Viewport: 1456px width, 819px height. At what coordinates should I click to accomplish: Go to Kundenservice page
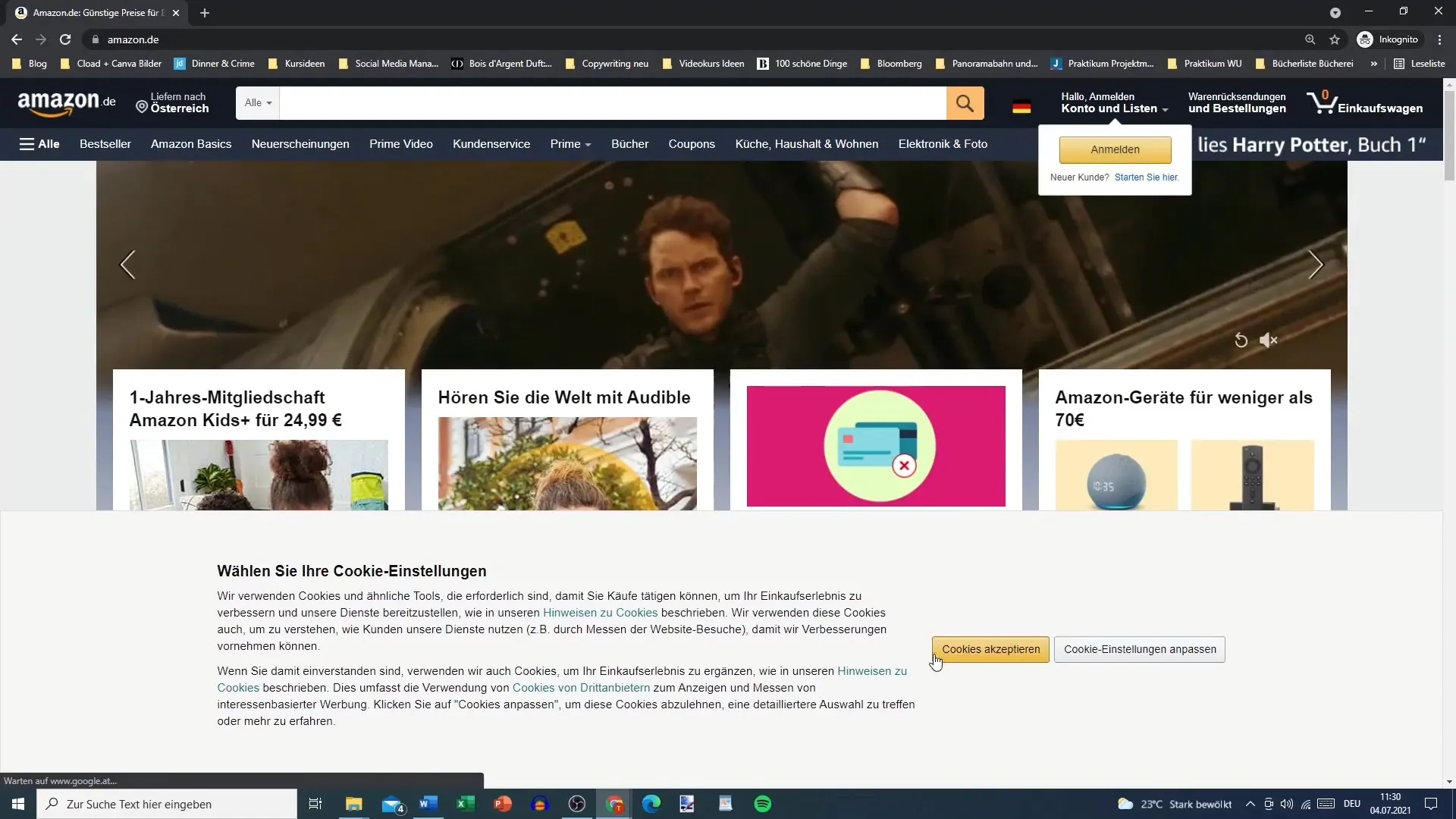click(x=491, y=144)
